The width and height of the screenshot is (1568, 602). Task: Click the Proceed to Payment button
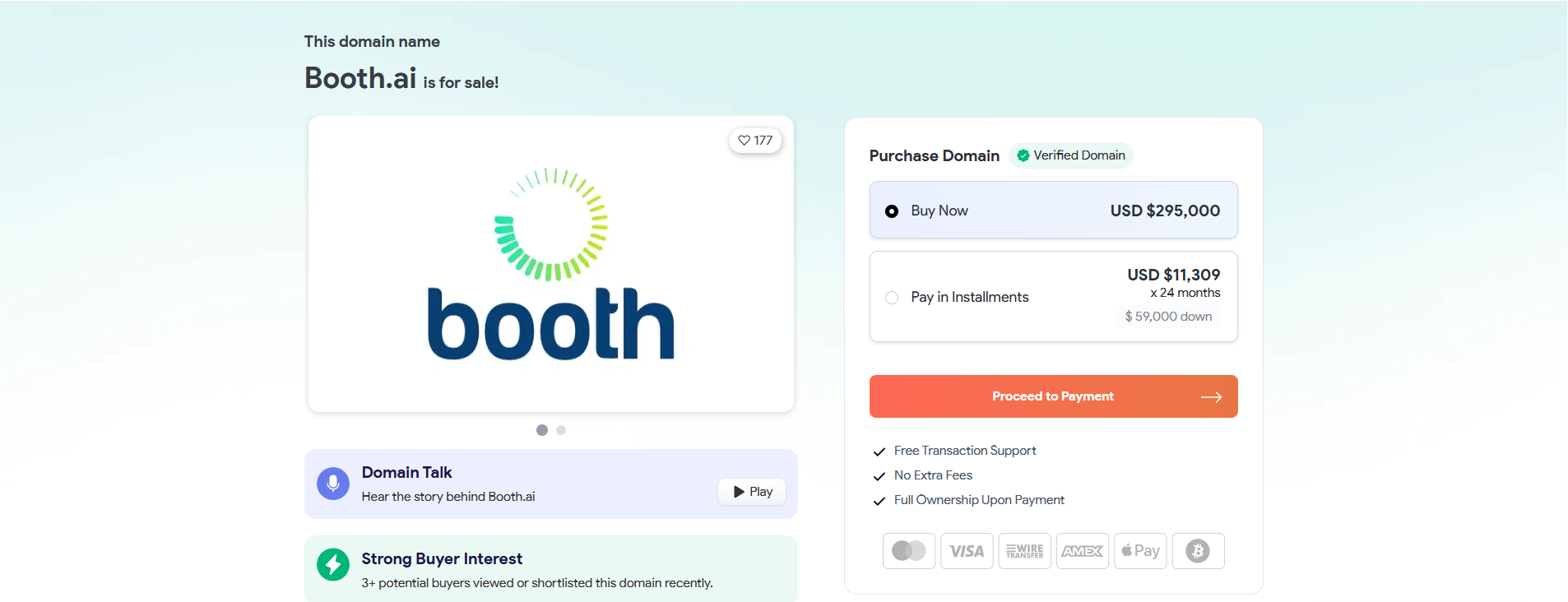(1053, 396)
